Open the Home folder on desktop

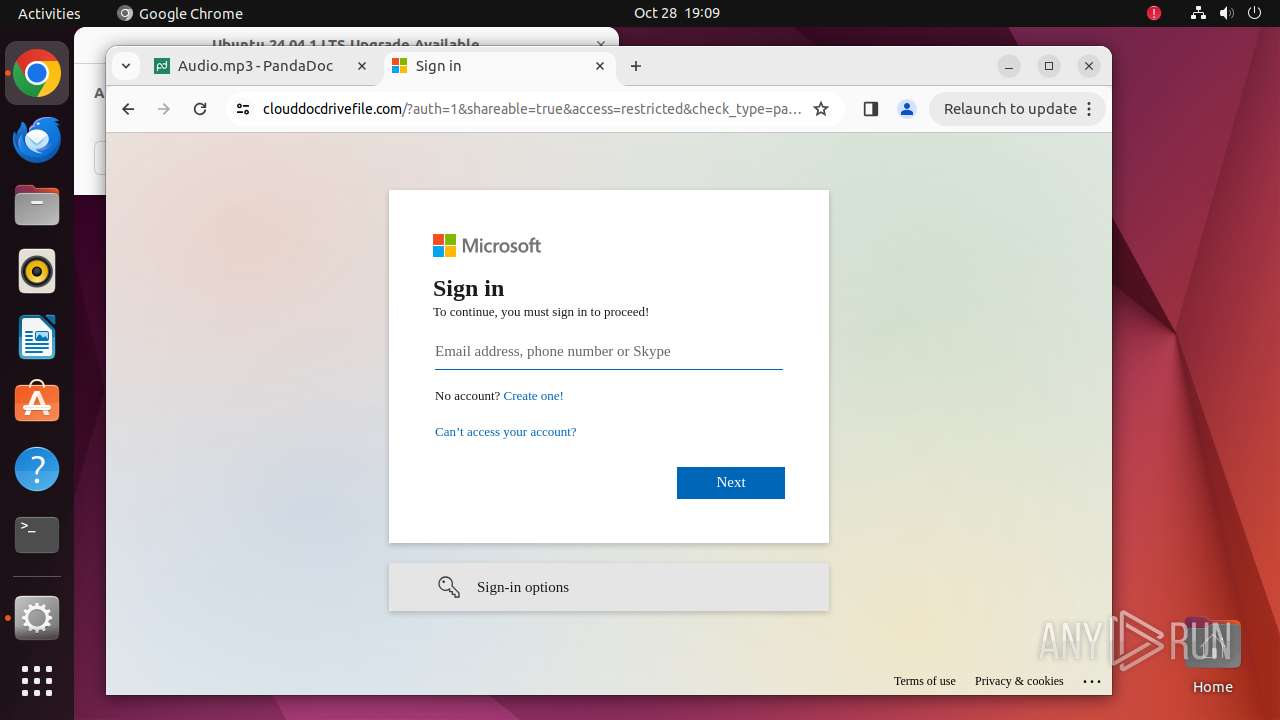point(1213,656)
